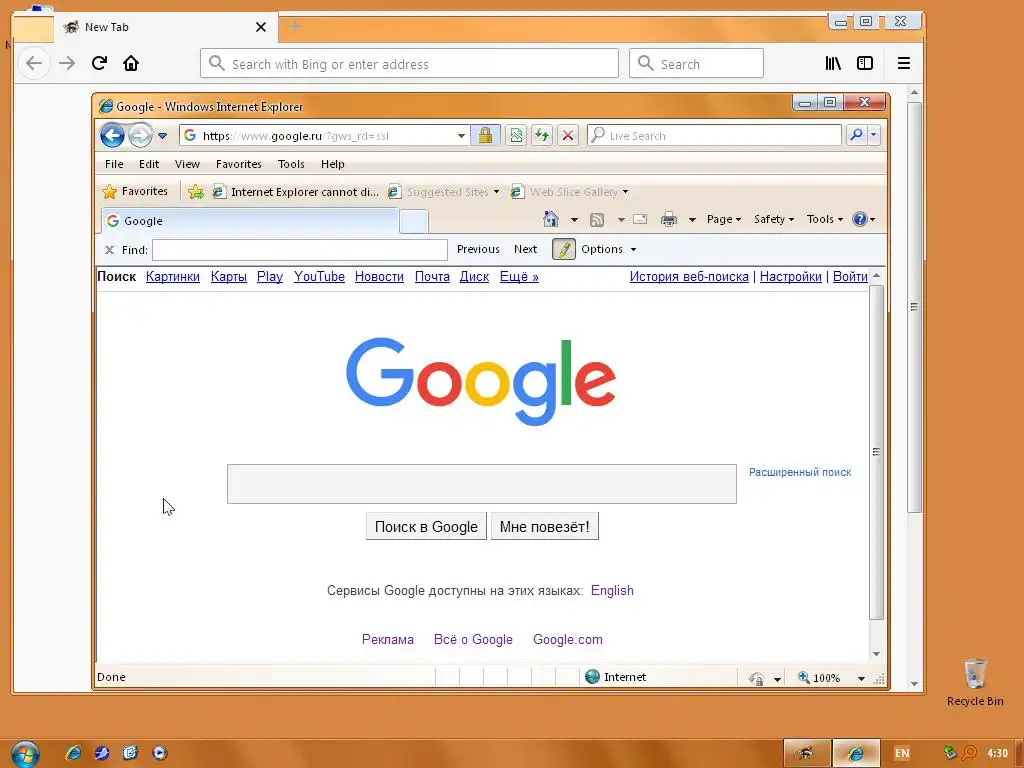Click the Internet zone globe icon
Screen dimensions: 1024x768
[592, 677]
